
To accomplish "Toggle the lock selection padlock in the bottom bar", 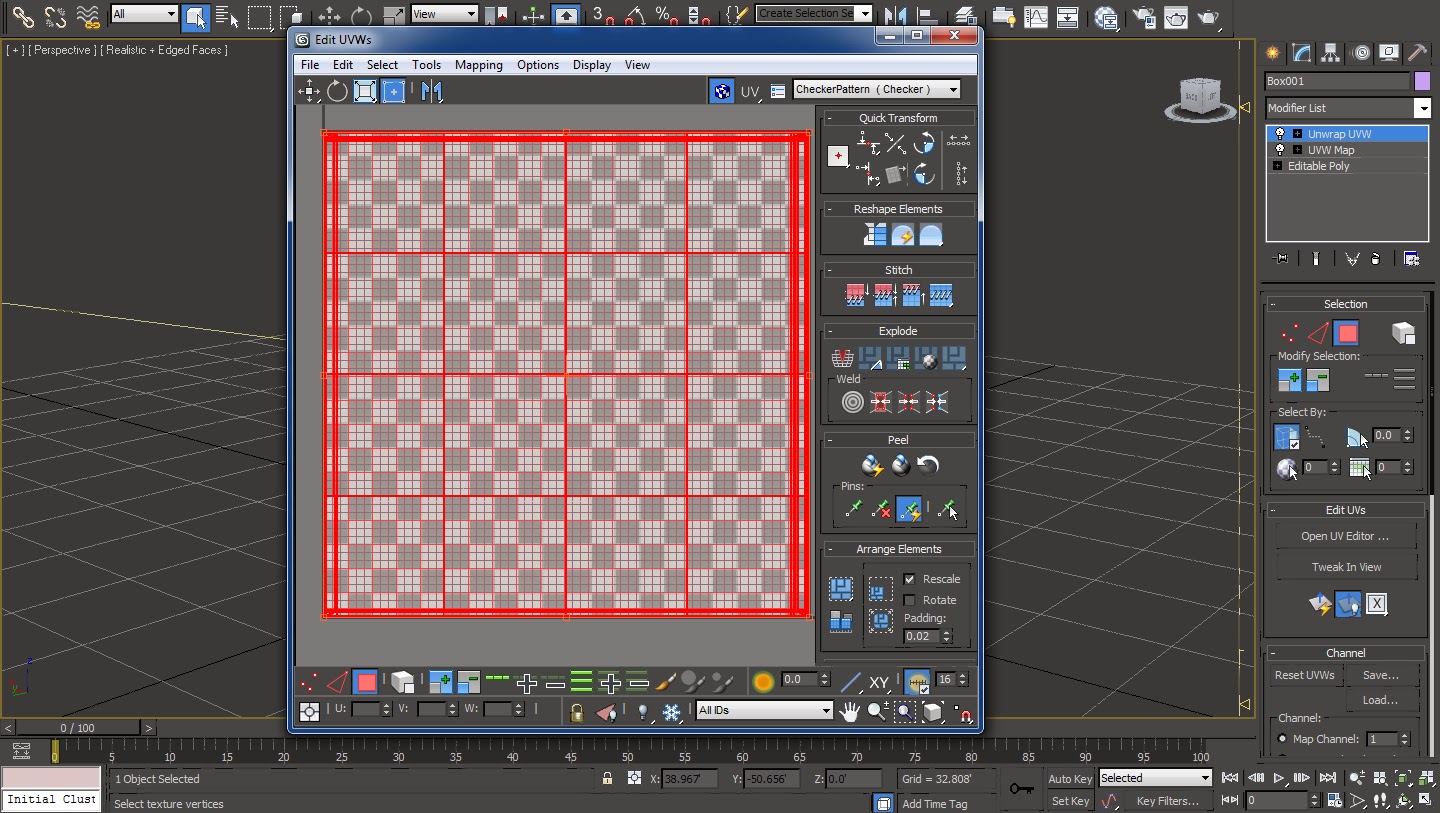I will pos(576,712).
